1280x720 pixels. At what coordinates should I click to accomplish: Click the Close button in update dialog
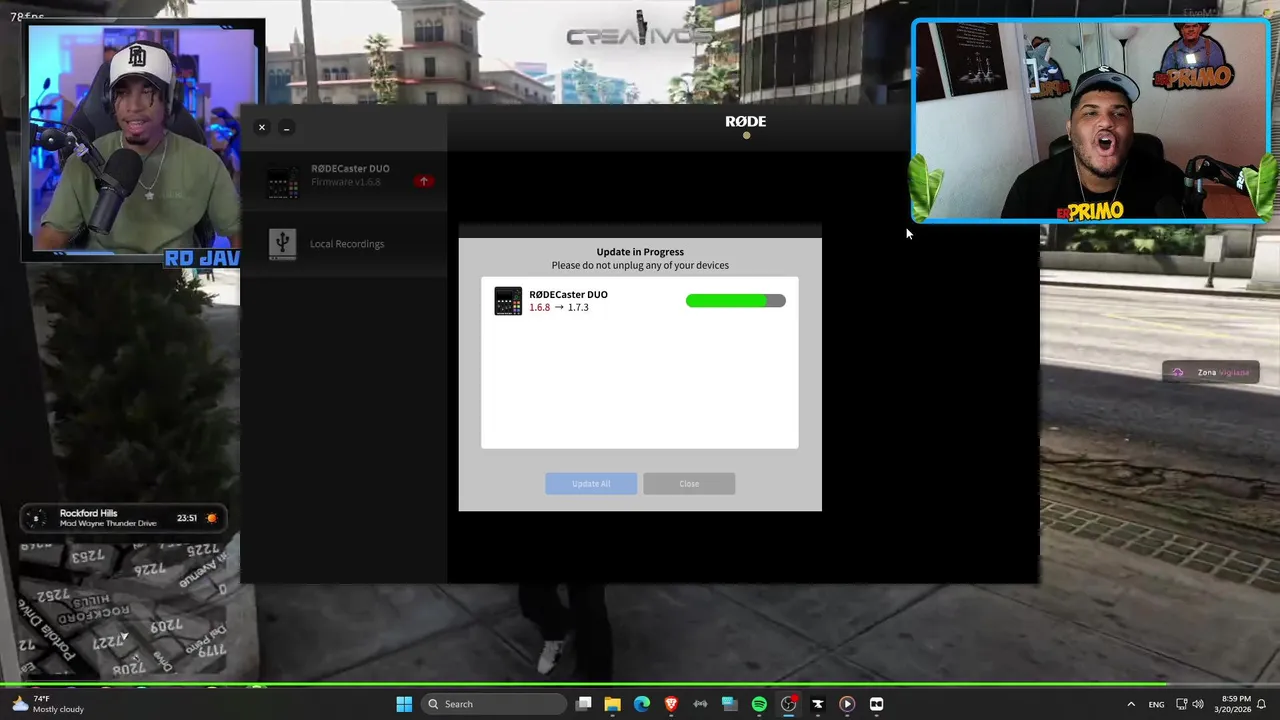tap(689, 484)
